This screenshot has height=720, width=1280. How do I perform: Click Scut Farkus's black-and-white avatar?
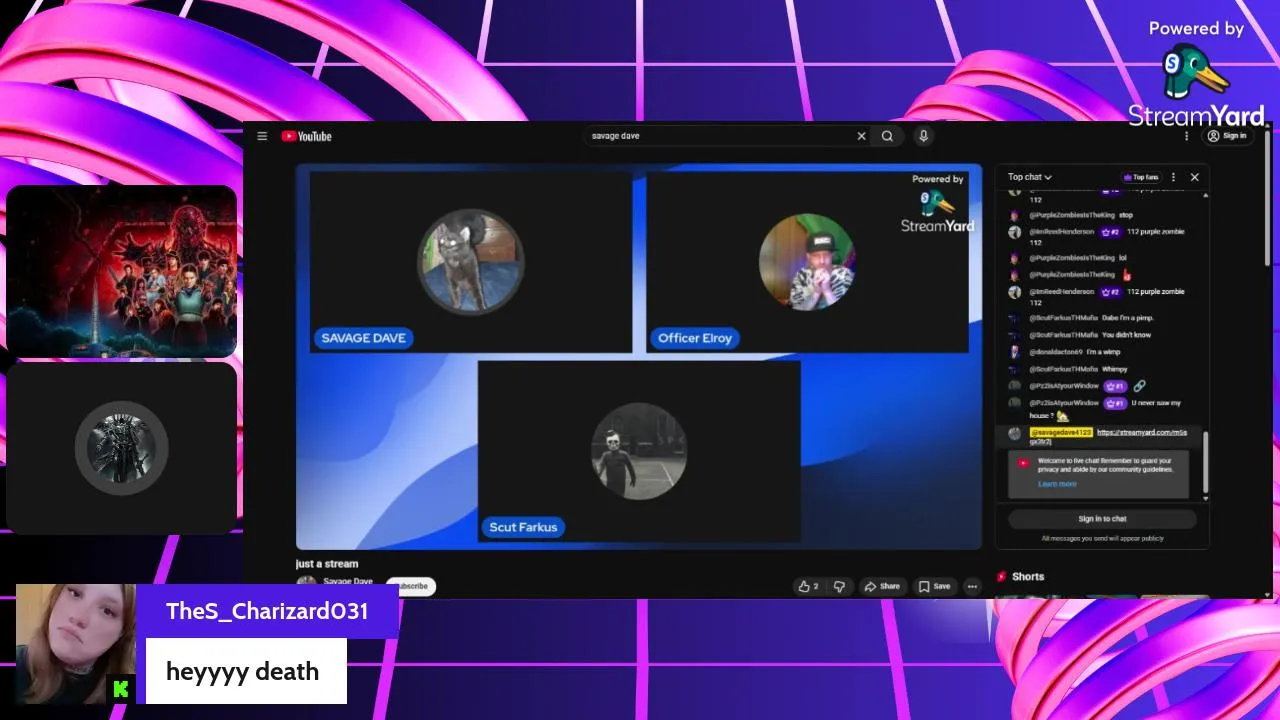tap(639, 451)
